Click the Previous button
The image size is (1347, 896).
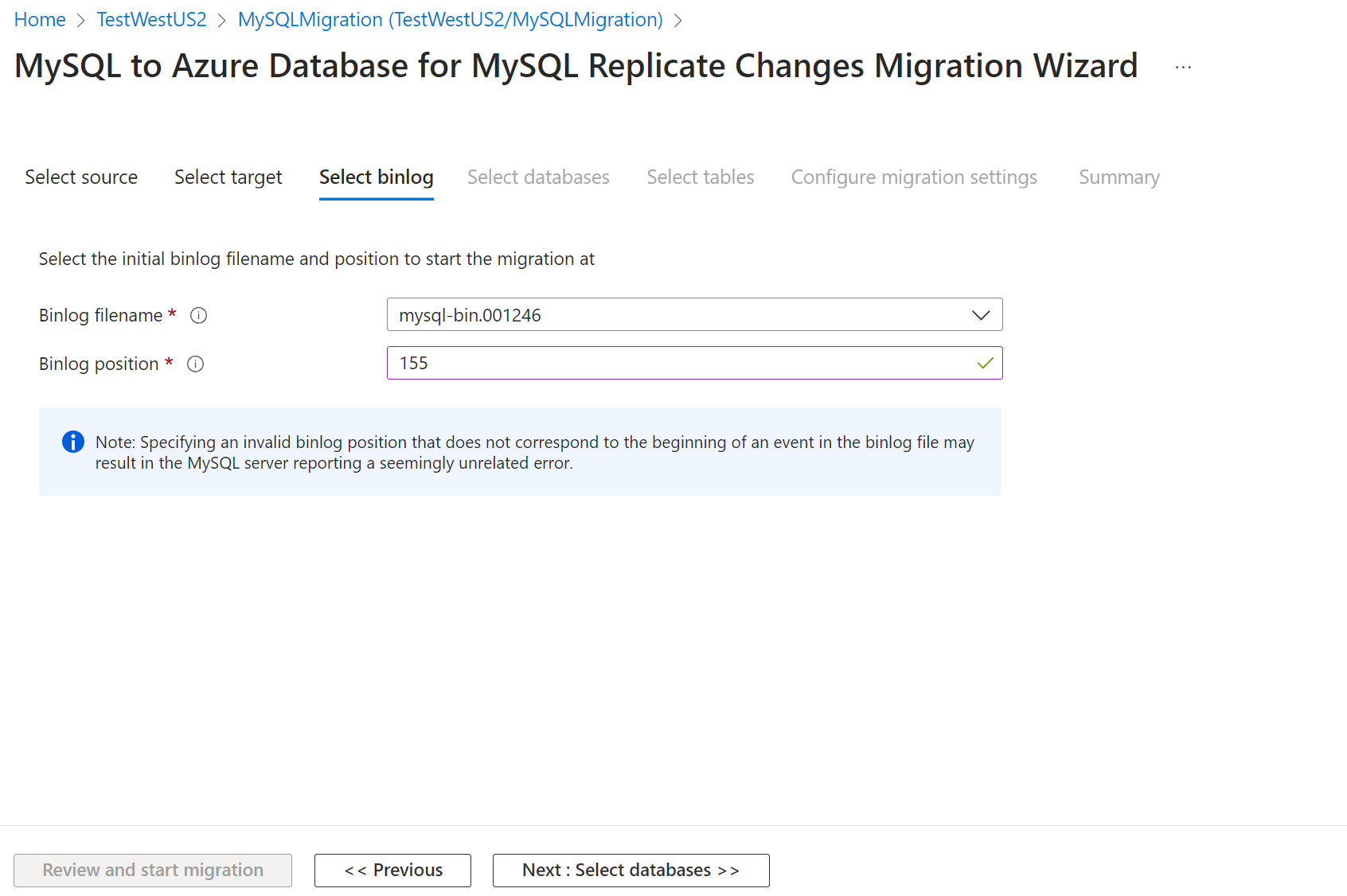[392, 871]
